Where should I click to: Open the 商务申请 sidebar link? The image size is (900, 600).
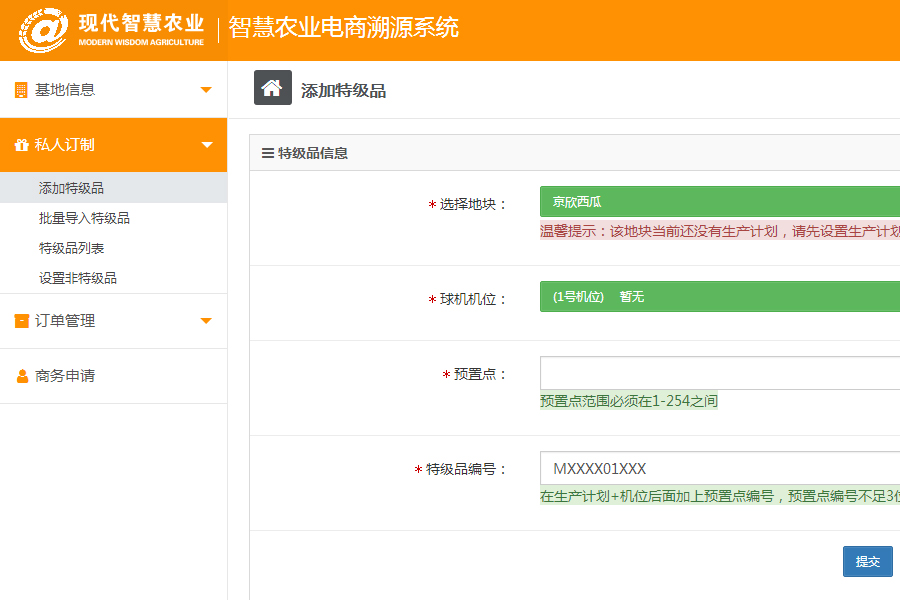coord(65,376)
